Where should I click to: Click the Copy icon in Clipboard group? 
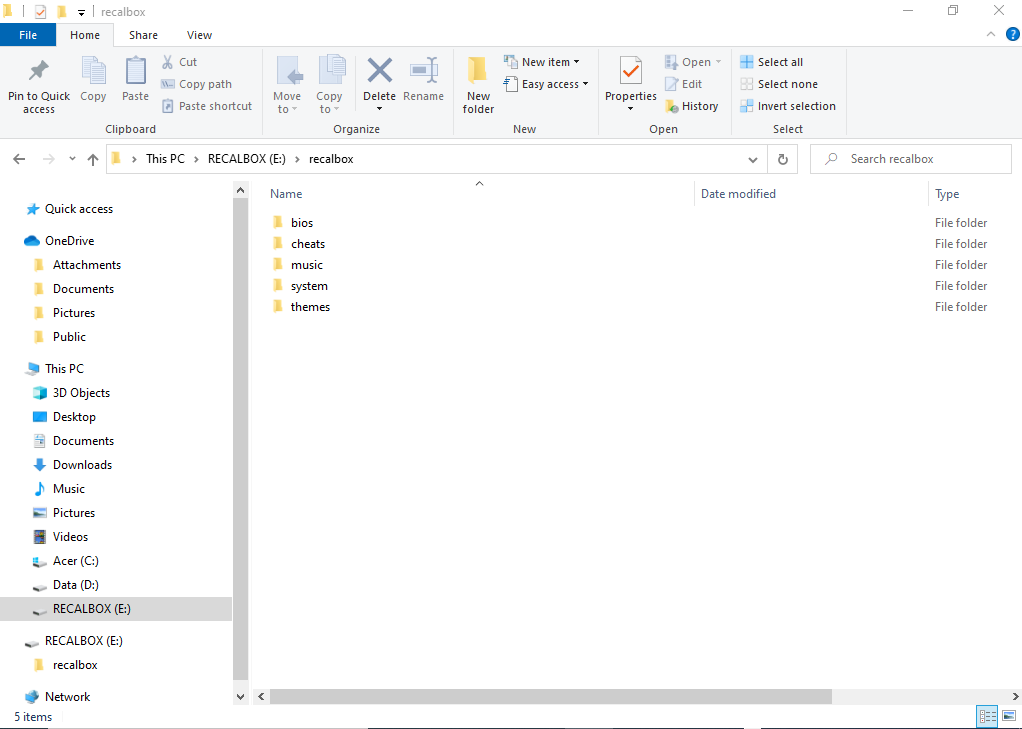click(93, 70)
